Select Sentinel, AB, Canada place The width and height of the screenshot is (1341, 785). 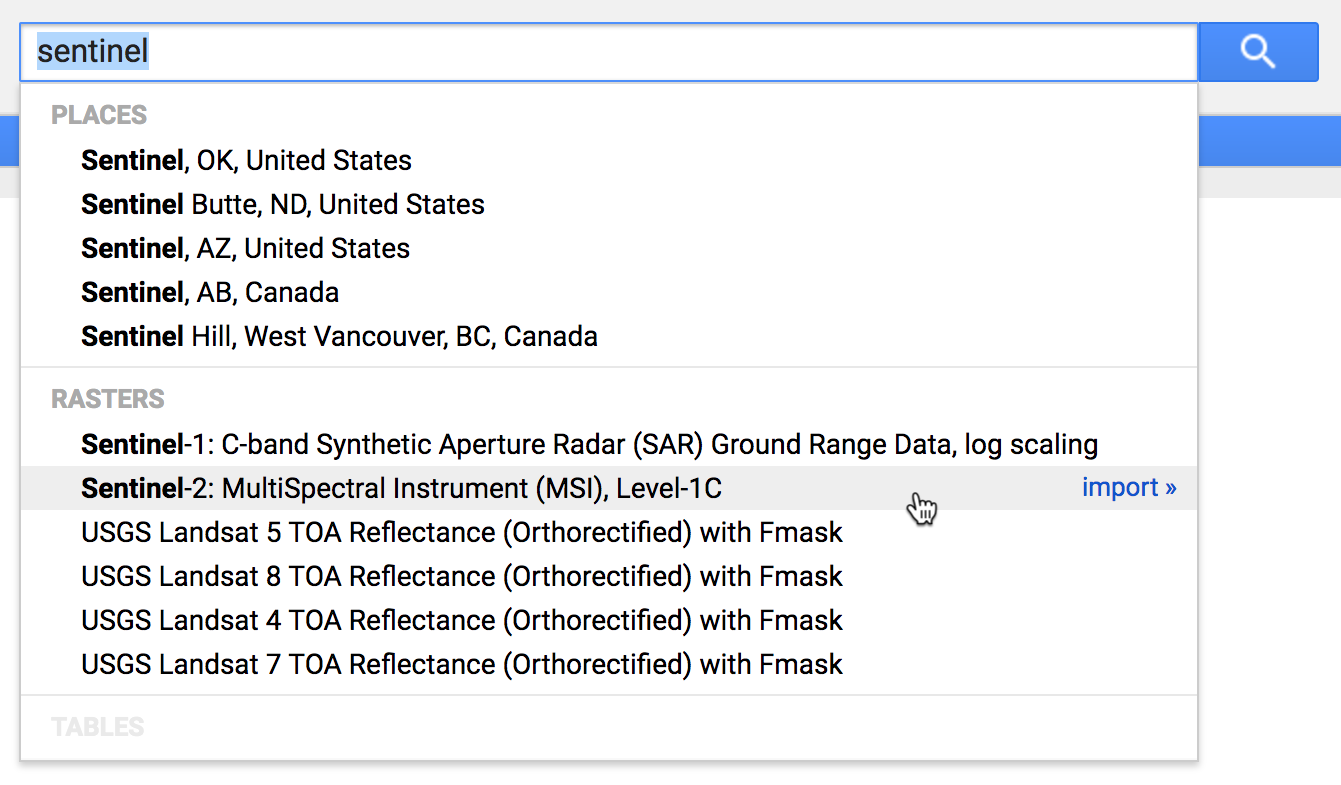coord(210,292)
